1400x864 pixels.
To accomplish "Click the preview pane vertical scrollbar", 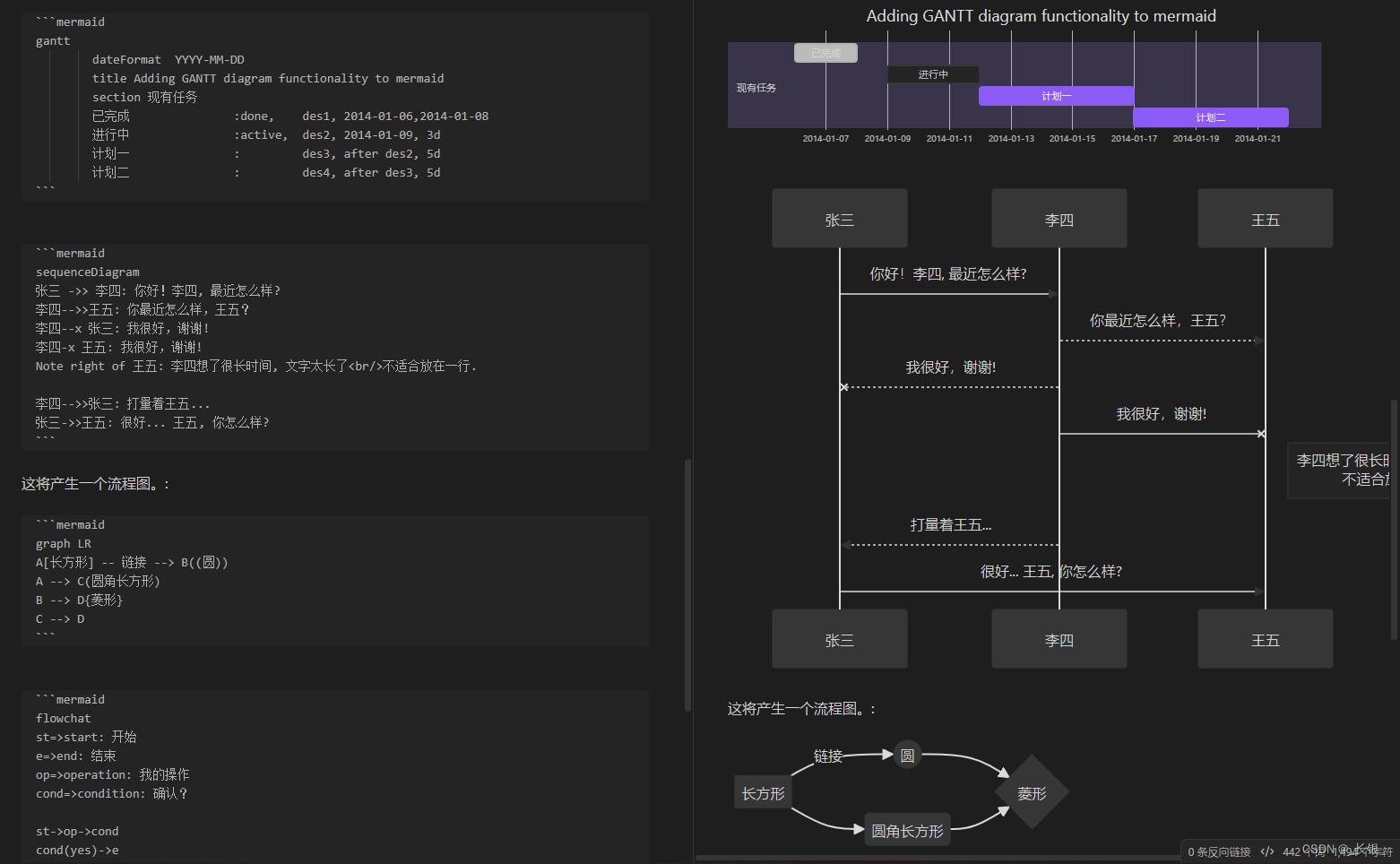I will (1395, 520).
